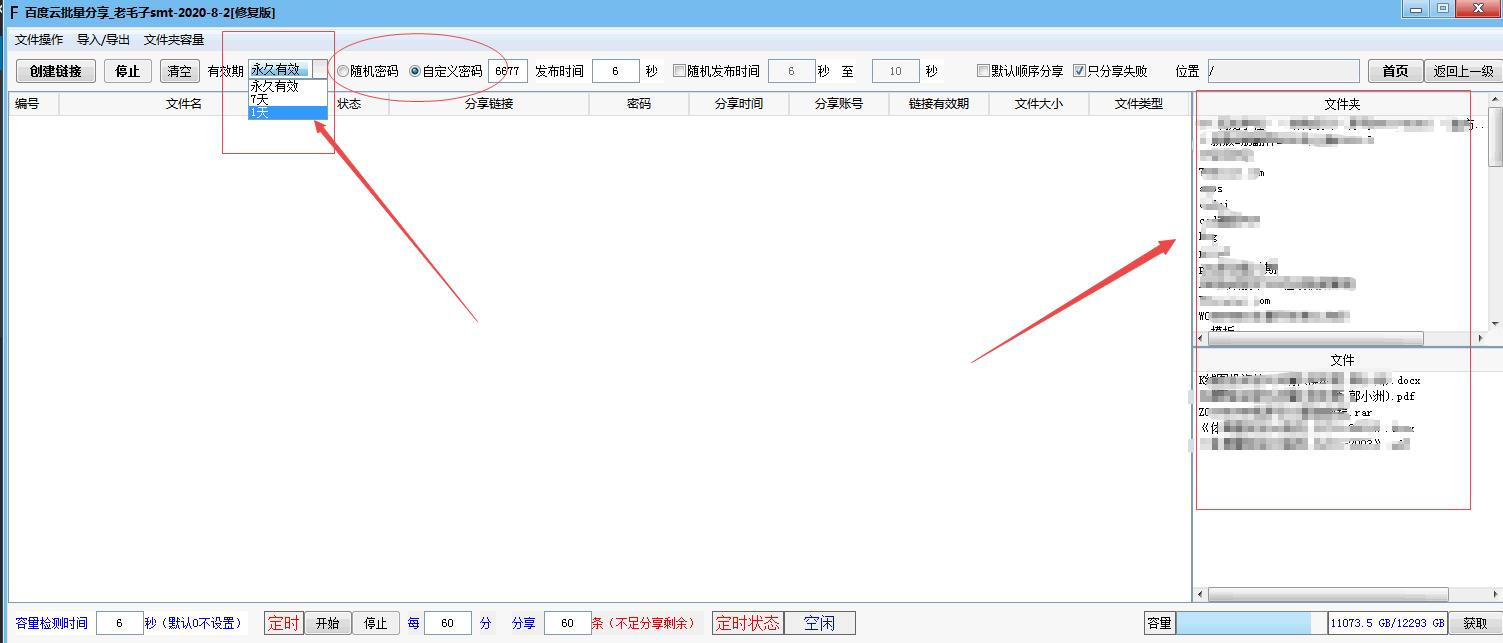
Task: Open the 文件夹容量 menu
Action: tap(174, 40)
